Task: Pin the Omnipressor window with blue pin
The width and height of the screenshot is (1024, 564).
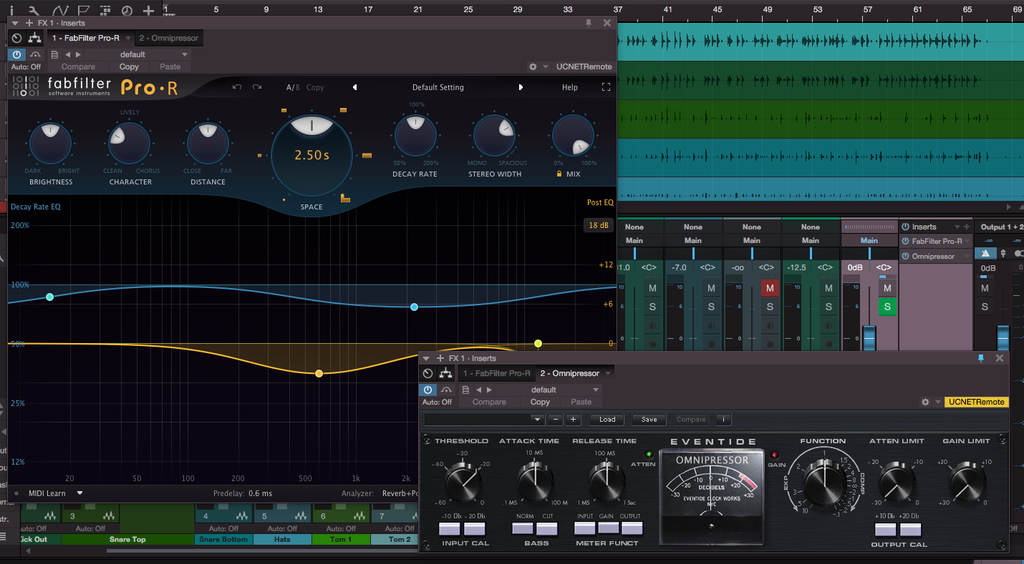Action: [x=981, y=358]
